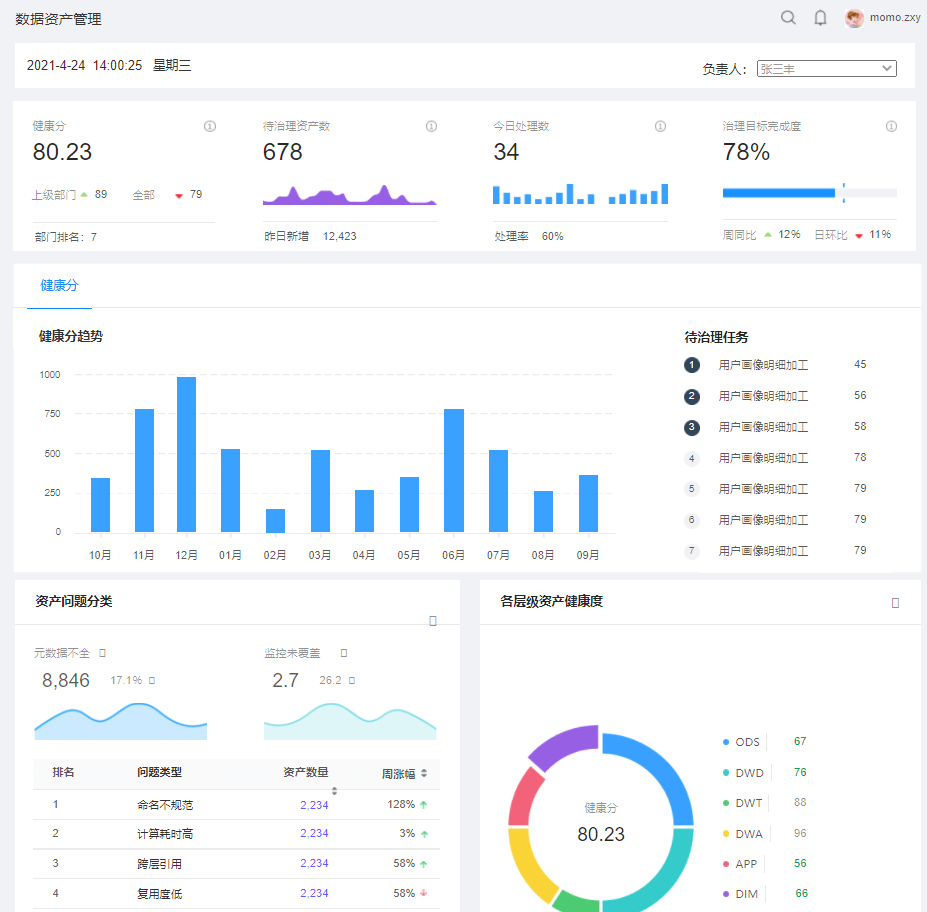Open the info tooltip on 今日处理数 card
Viewport: 927px width, 912px height.
coord(660,126)
